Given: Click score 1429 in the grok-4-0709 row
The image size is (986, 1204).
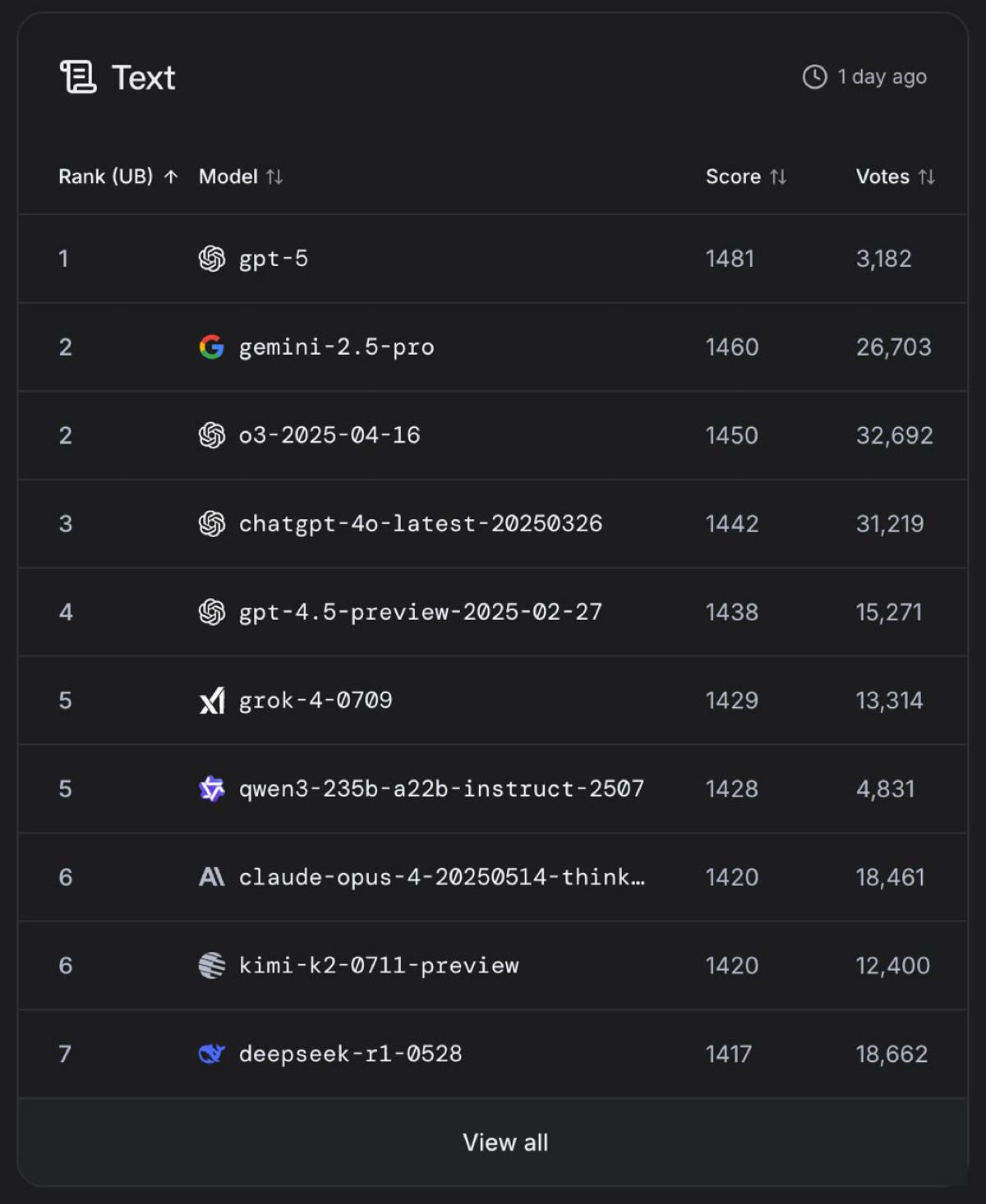Looking at the screenshot, I should 732,701.
